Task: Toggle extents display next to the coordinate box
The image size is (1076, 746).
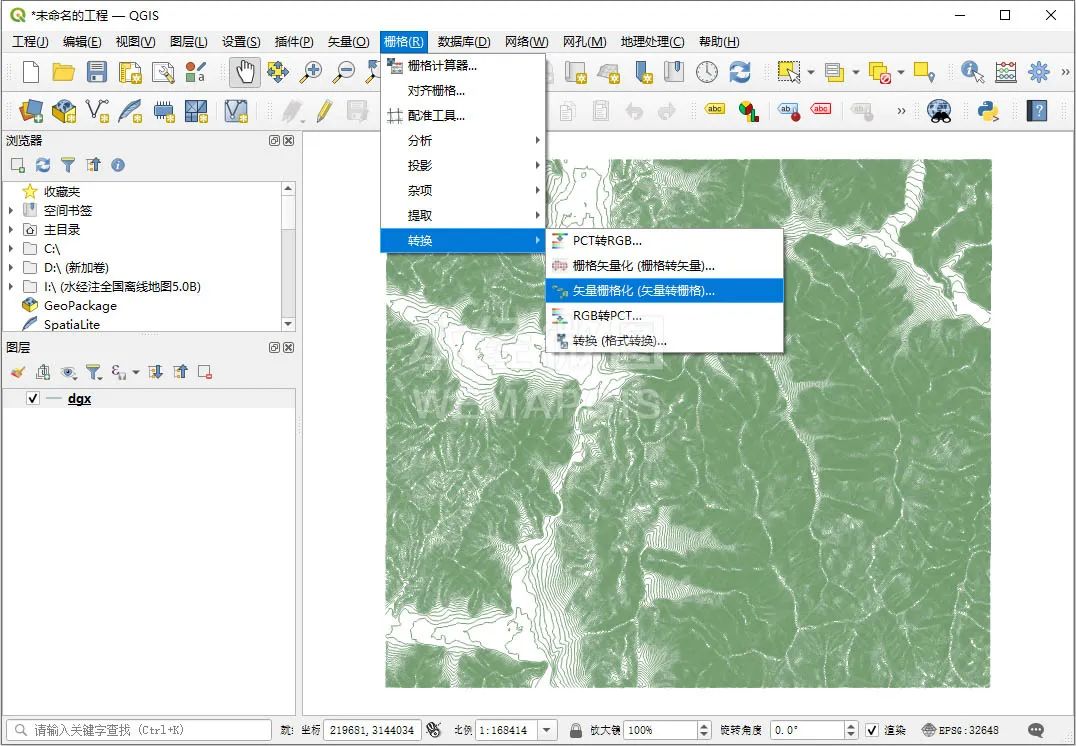Action: 433,730
